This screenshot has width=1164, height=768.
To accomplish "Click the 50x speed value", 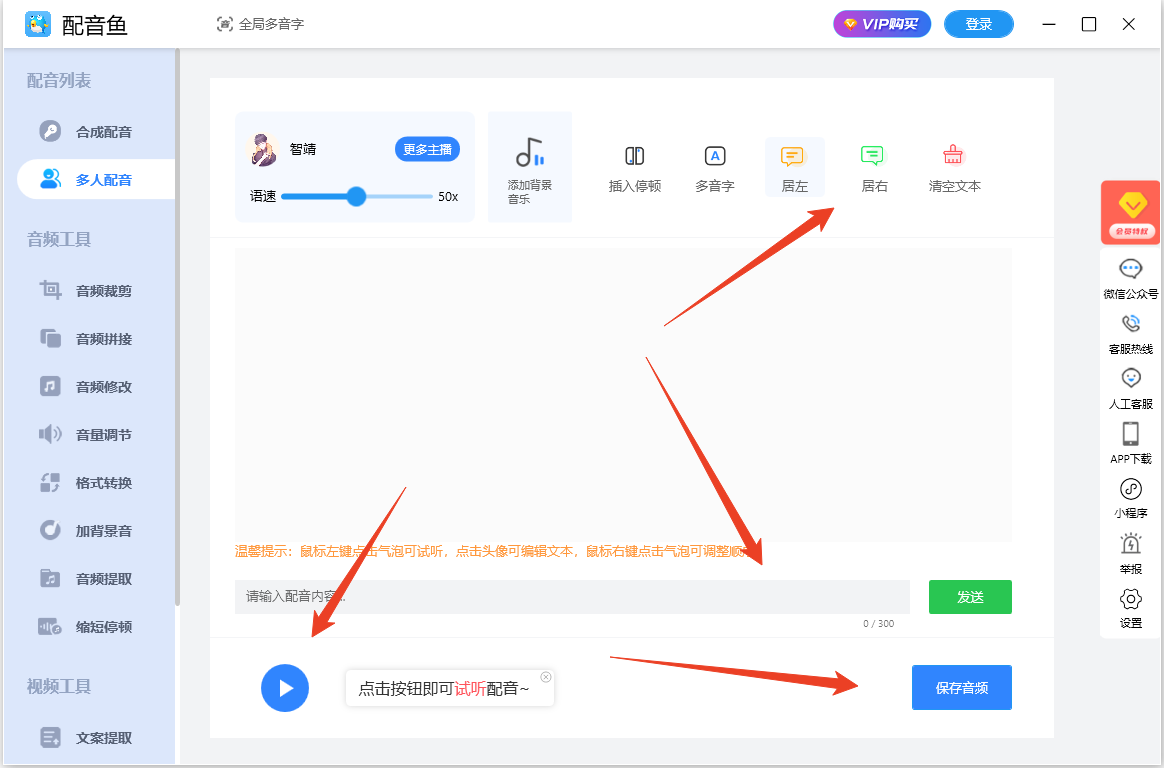I will point(448,197).
